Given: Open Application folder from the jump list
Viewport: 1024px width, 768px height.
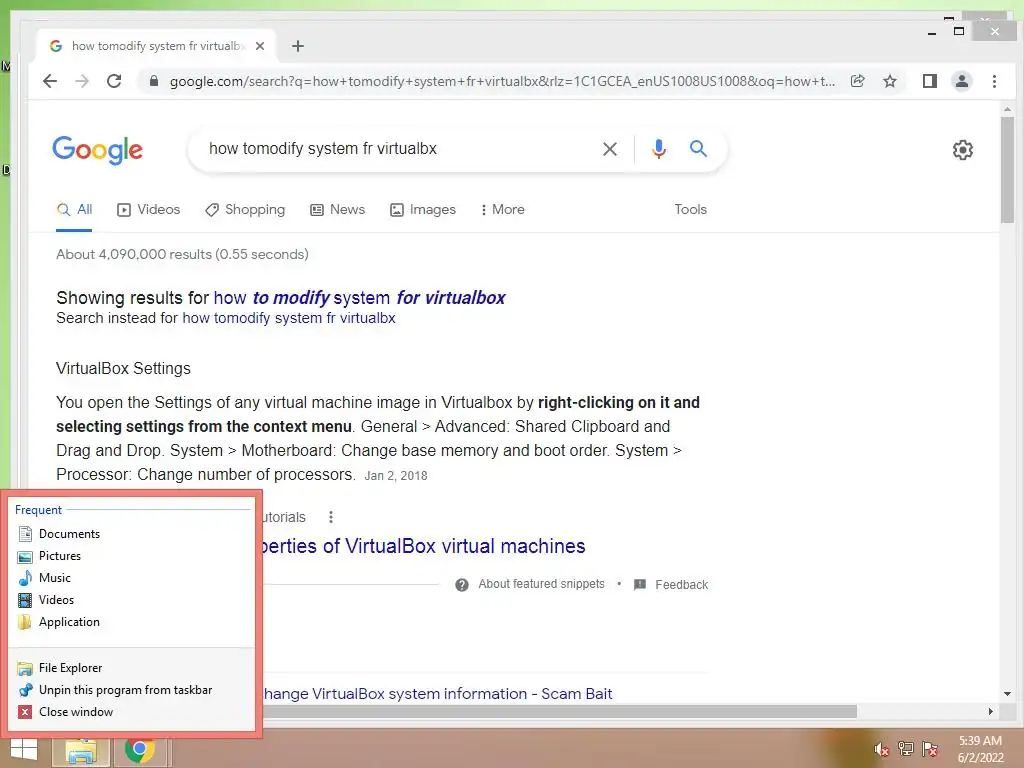Looking at the screenshot, I should [131, 622].
